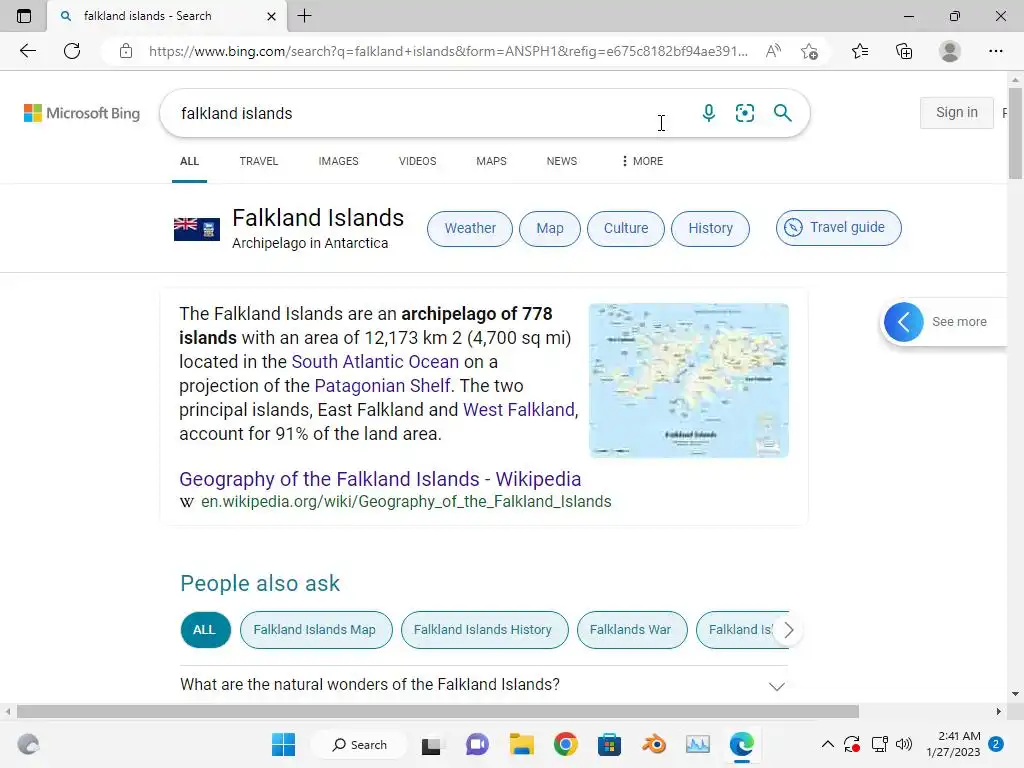This screenshot has width=1024, height=768.
Task: Open West Falkland link
Action: point(519,410)
